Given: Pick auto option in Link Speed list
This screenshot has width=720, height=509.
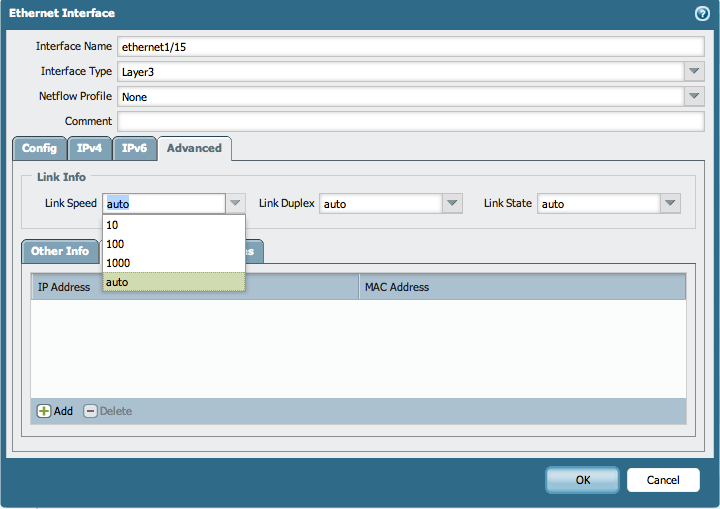Looking at the screenshot, I should tap(173, 282).
